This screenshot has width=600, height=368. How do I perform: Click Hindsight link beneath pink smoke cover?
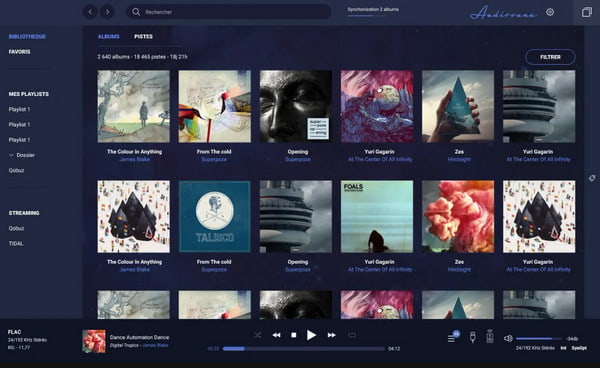point(459,269)
